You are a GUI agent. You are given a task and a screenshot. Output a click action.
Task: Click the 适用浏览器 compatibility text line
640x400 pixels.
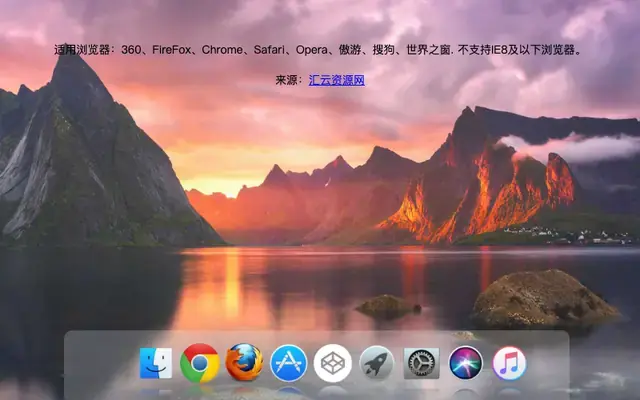click(318, 50)
